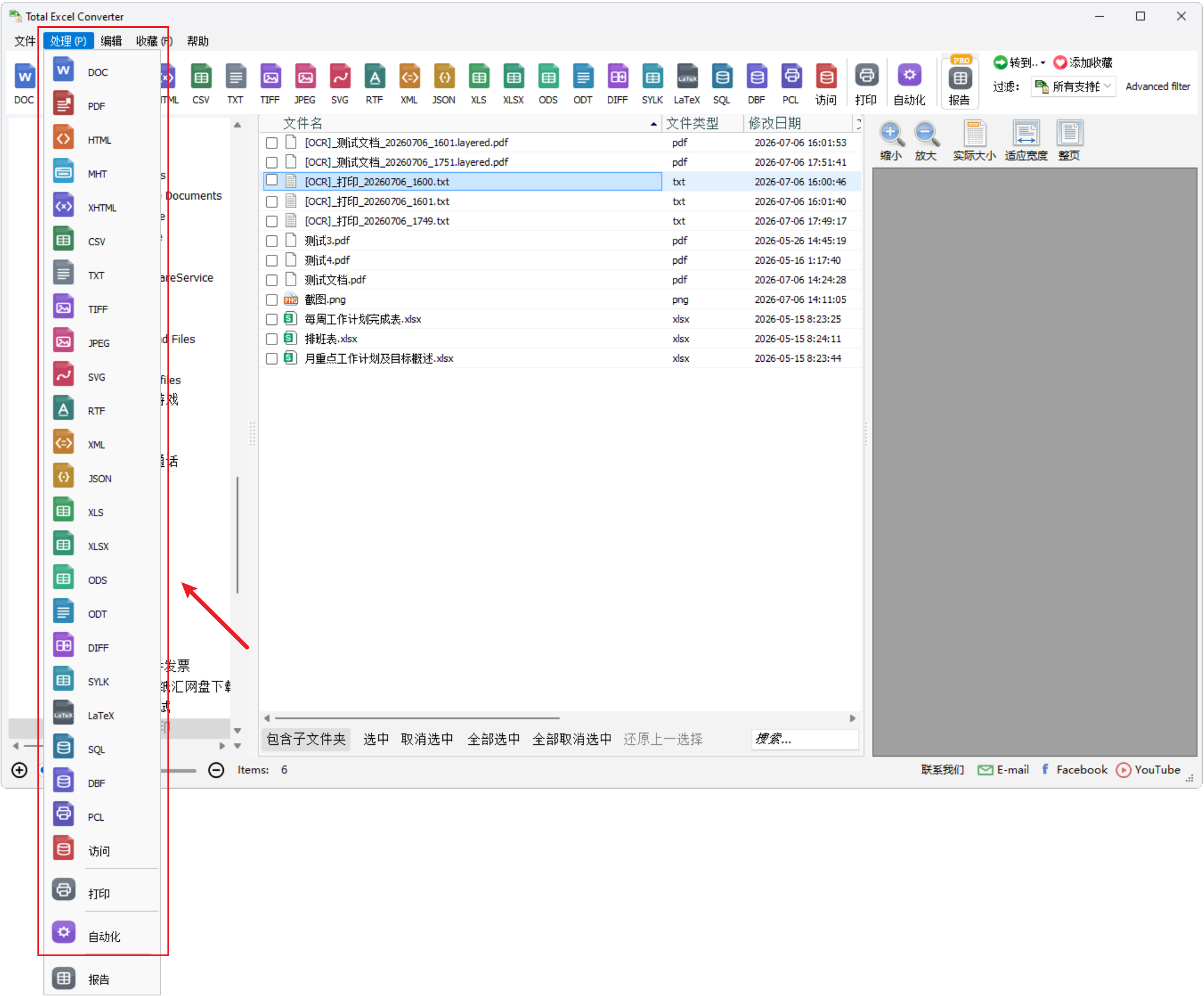This screenshot has width=1204, height=996.
Task: Open the YouTube link
Action: [1148, 770]
